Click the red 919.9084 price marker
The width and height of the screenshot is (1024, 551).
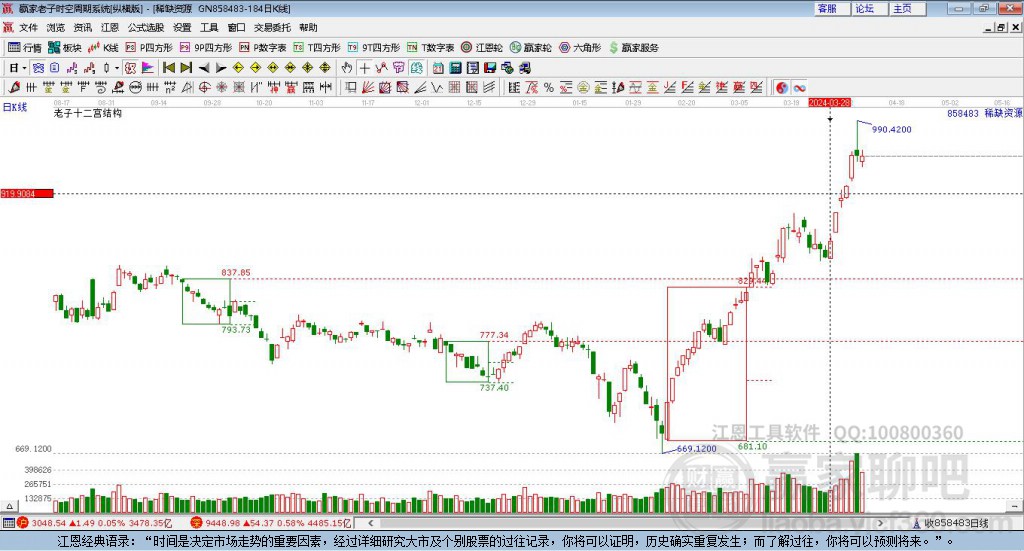tap(27, 193)
